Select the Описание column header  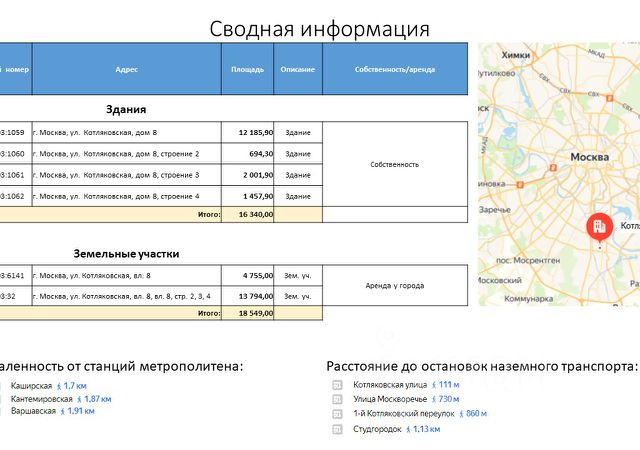coord(298,69)
